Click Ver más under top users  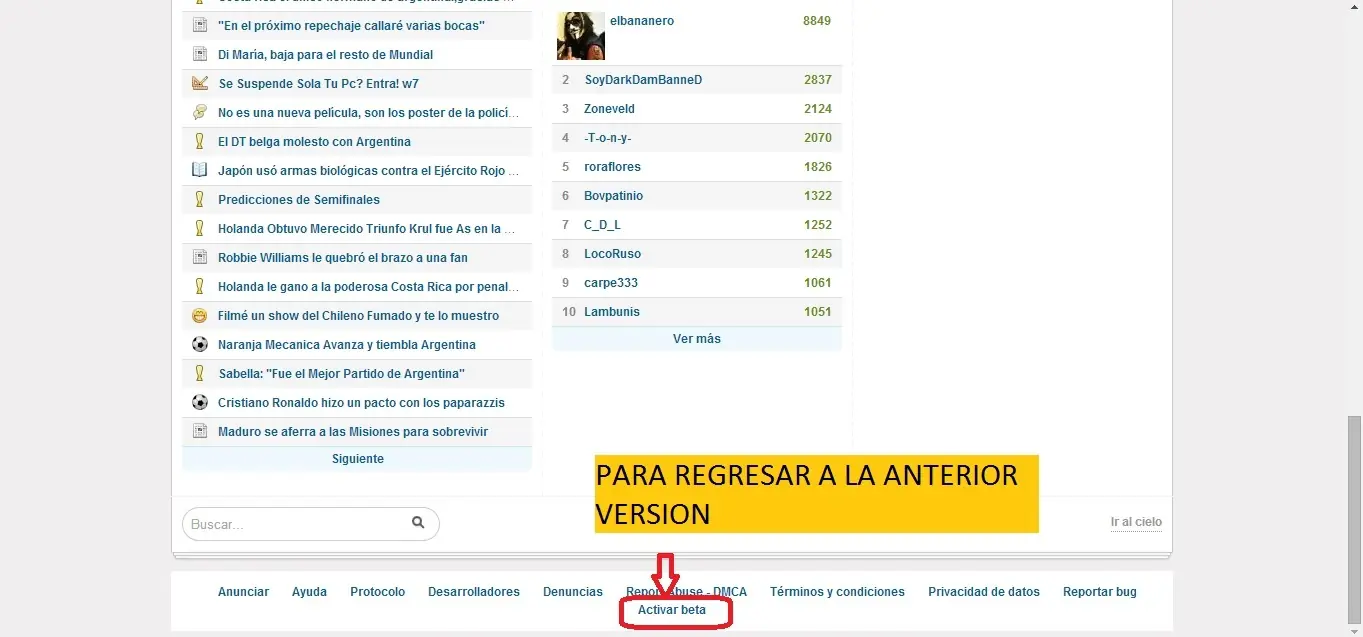[x=697, y=338]
